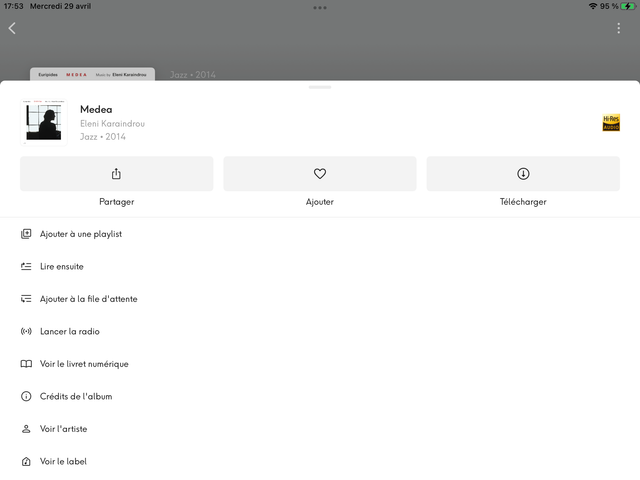
Task: Tap the 'Jazz • 2014' text in the sheet header
Action: coord(103,137)
